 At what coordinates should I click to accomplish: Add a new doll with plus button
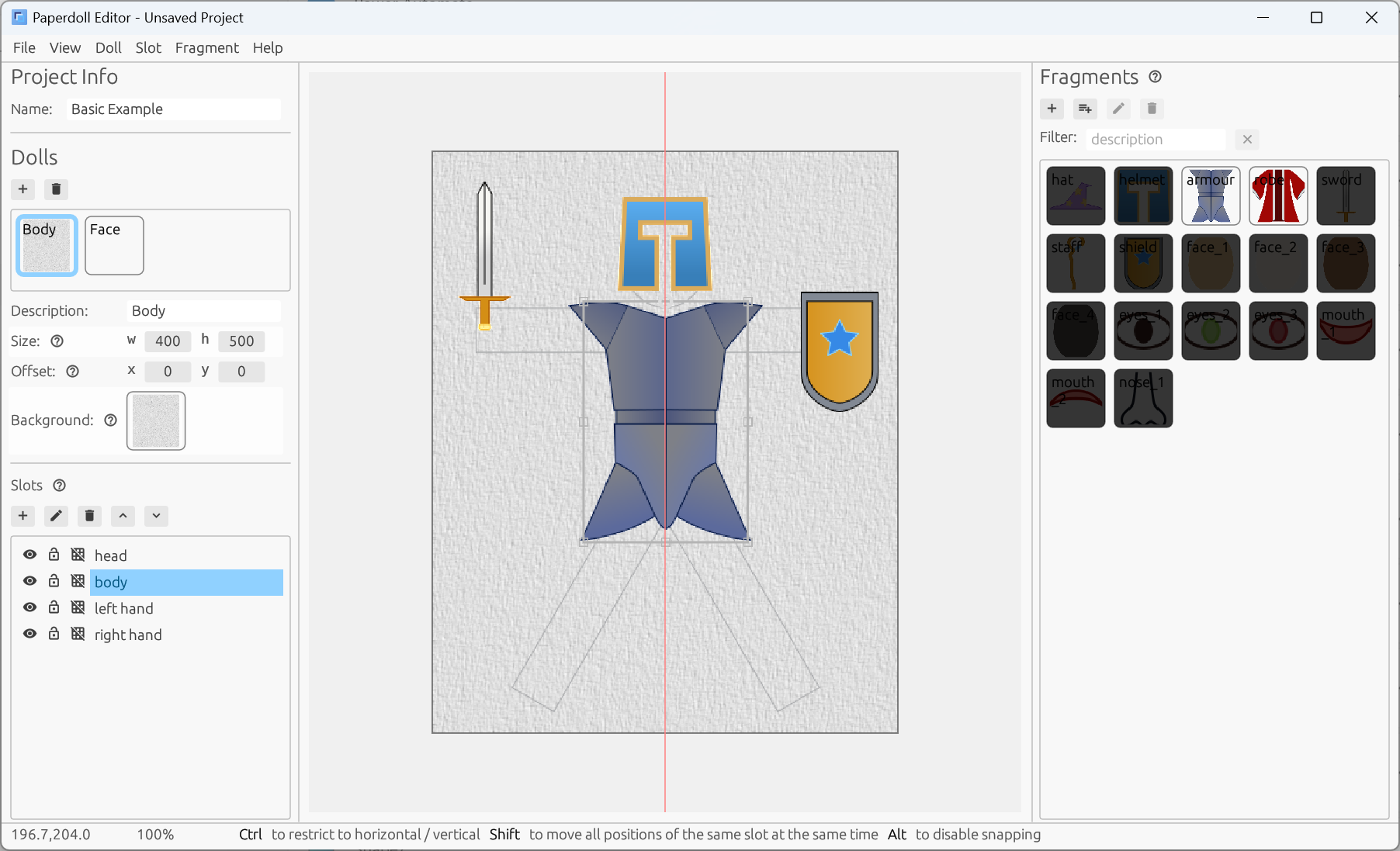pyautogui.click(x=23, y=189)
